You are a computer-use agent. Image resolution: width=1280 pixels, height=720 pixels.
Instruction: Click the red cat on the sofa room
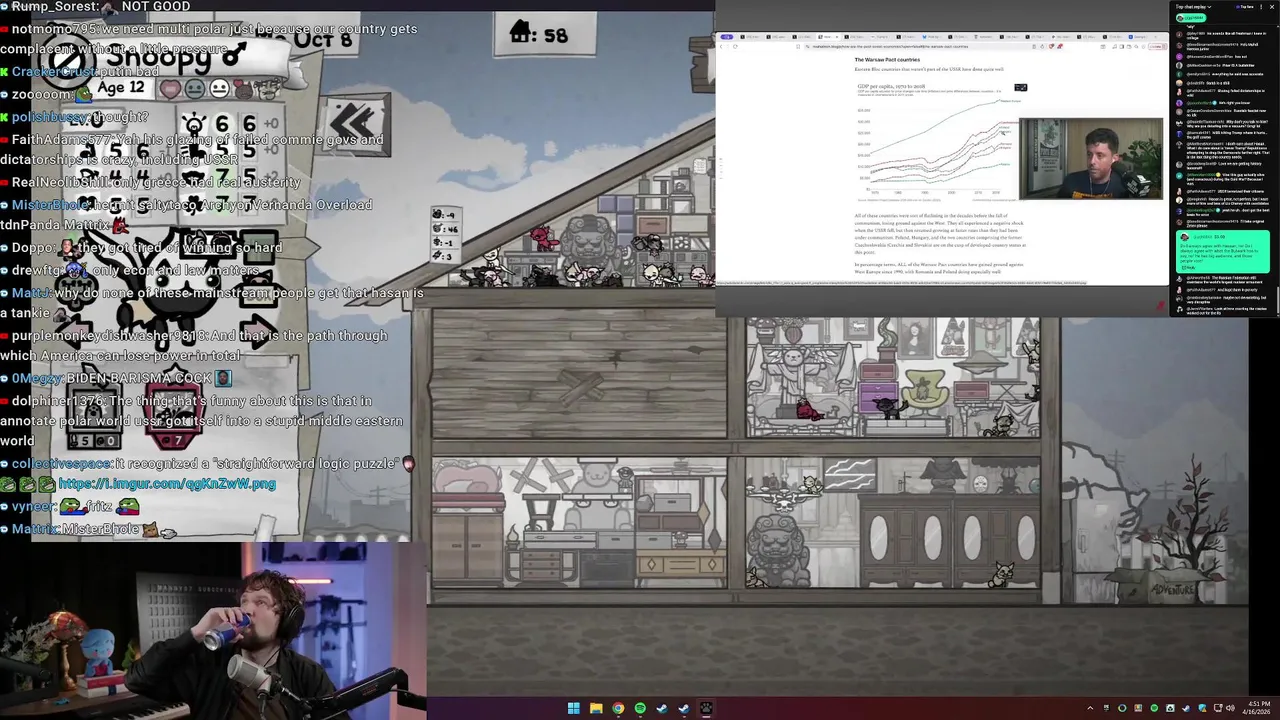pos(808,409)
